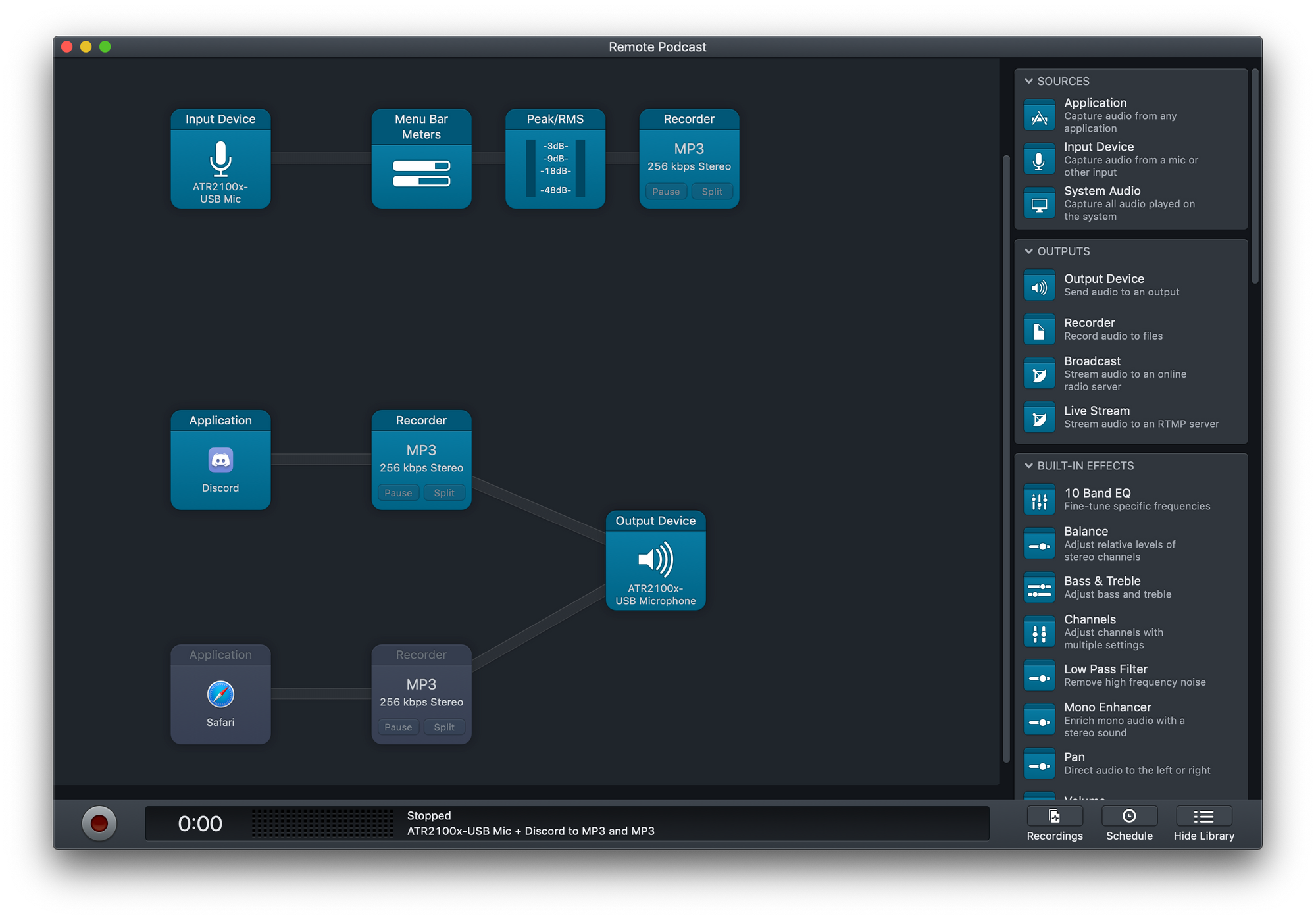The height and width of the screenshot is (920, 1316).
Task: Collapse the BUILT-IN EFFECTS section
Action: pos(1029,465)
